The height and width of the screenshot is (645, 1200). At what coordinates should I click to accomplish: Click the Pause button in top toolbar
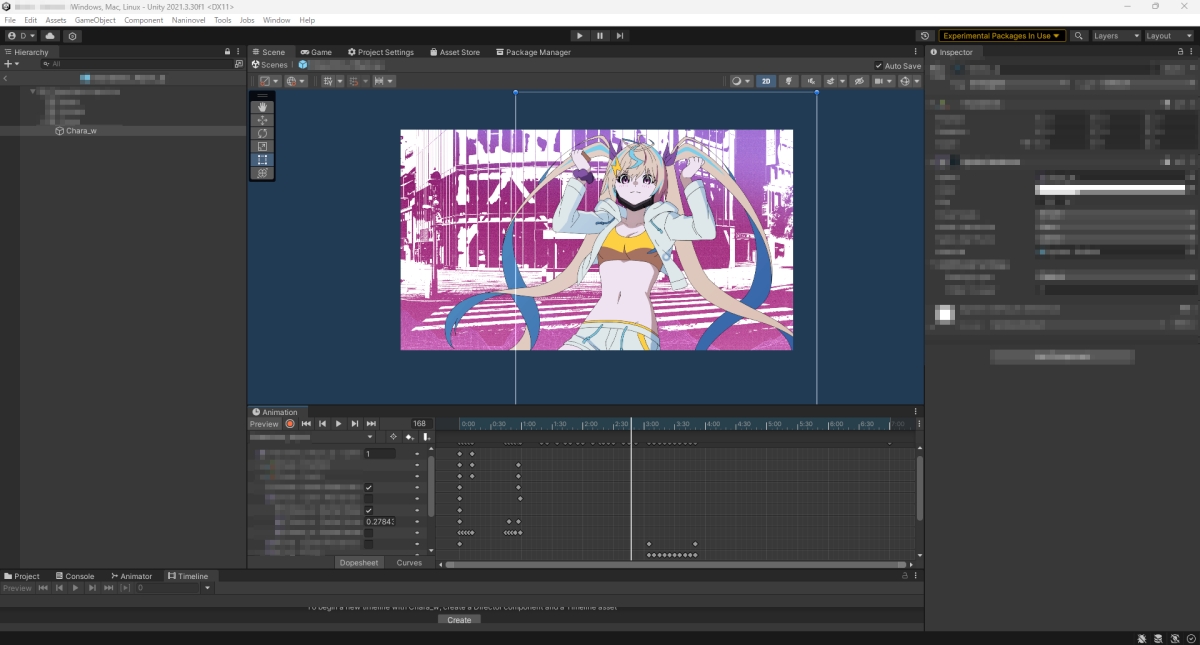600,36
